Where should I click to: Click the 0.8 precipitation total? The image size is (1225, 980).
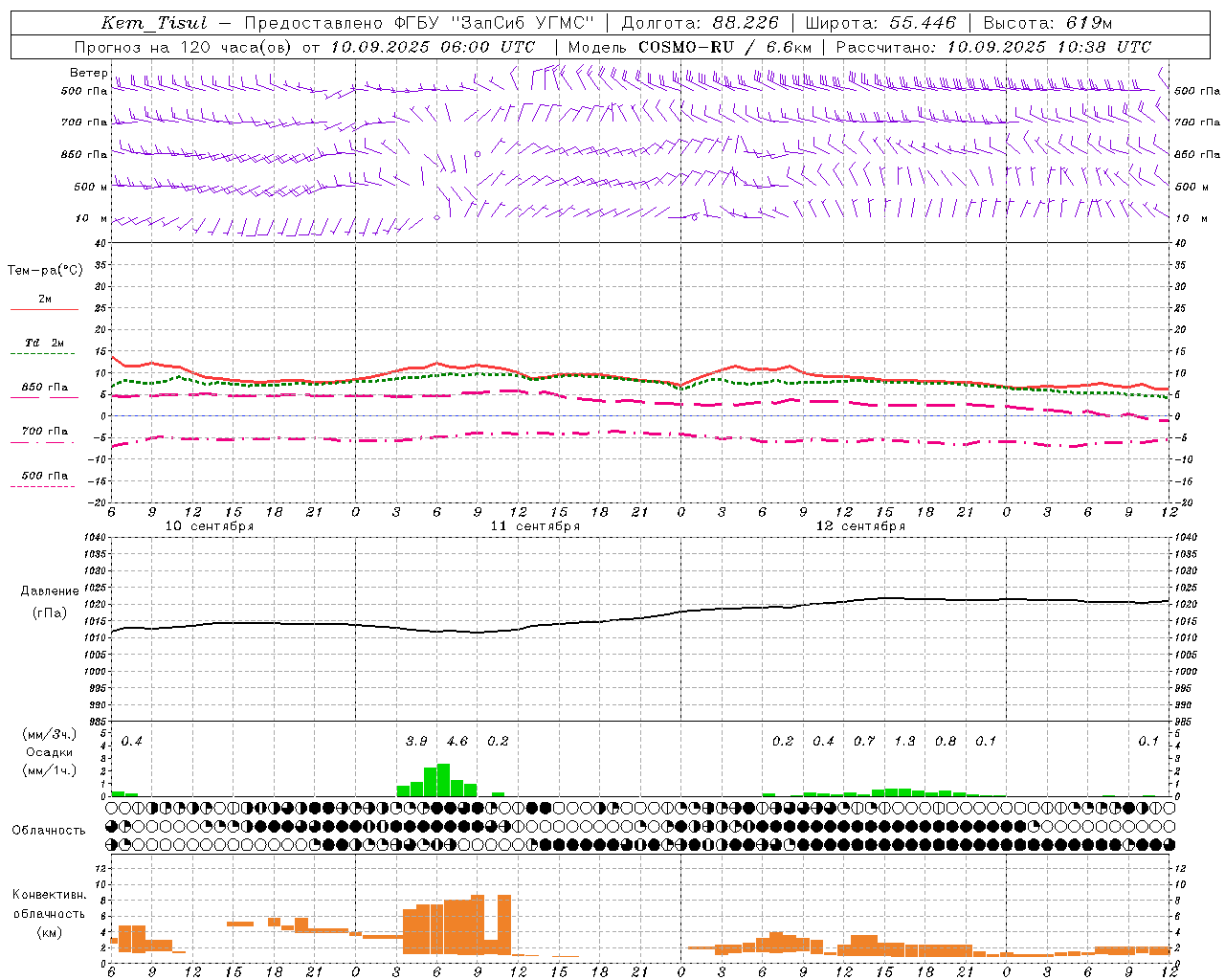(946, 741)
